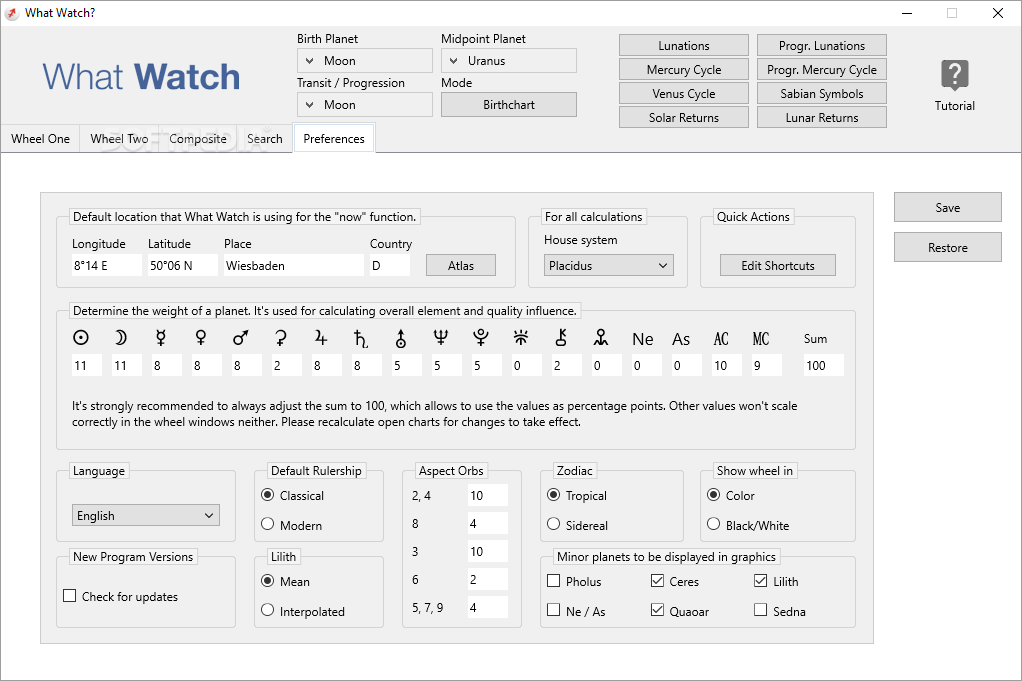Viewport: 1022px width, 681px height.
Task: Expand the House system Placidus dropdown
Action: click(609, 265)
